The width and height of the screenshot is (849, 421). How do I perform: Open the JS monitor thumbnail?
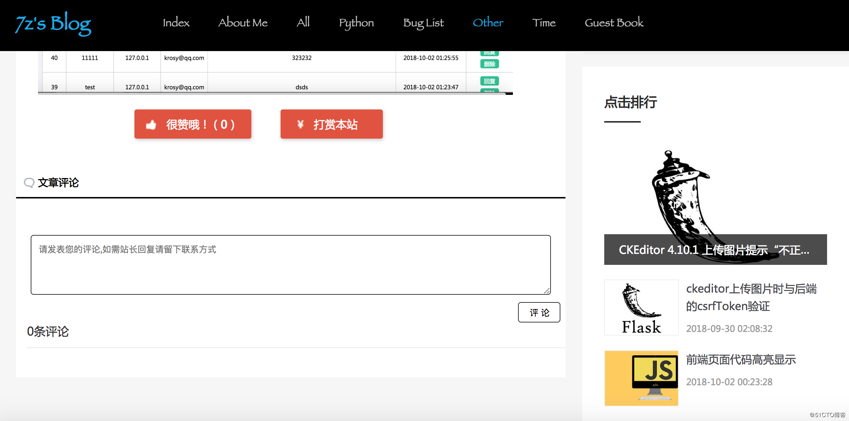641,378
